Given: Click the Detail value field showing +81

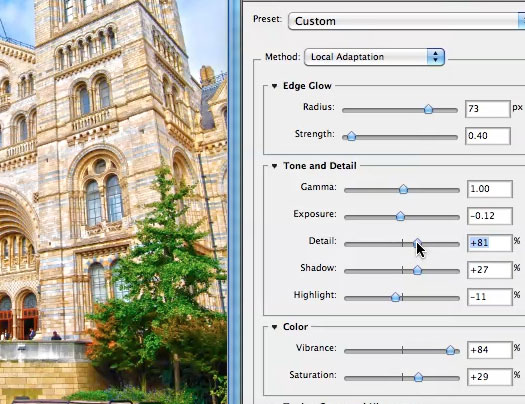Looking at the screenshot, I should [x=490, y=243].
